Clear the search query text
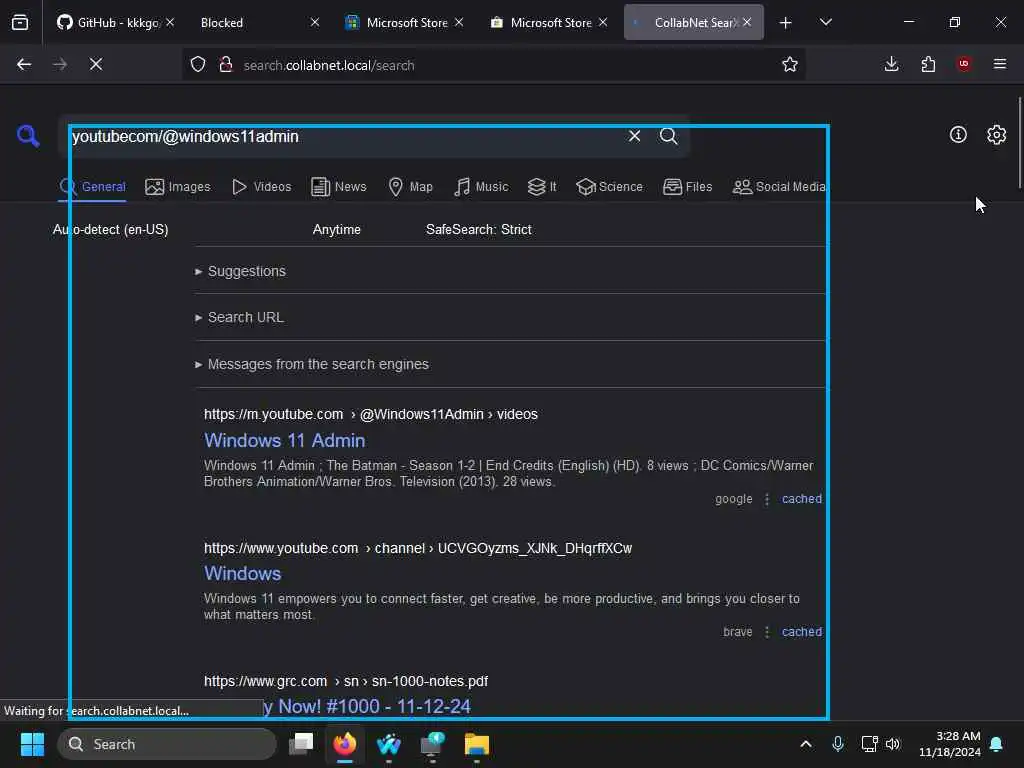This screenshot has height=768, width=1024. pyautogui.click(x=634, y=136)
